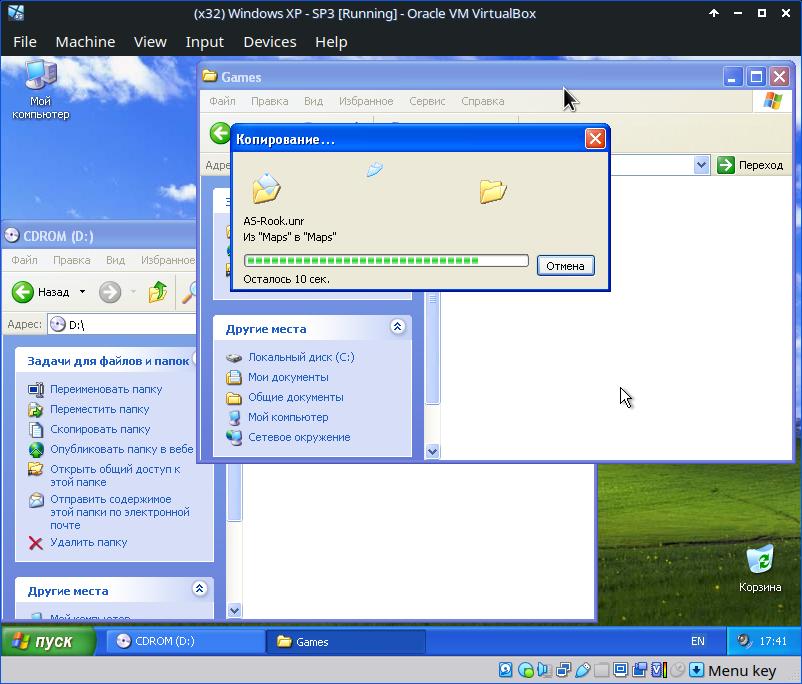The width and height of the screenshot is (802, 684).
Task: Click the shared folders indicator in VirtualBox status bar
Action: (602, 669)
